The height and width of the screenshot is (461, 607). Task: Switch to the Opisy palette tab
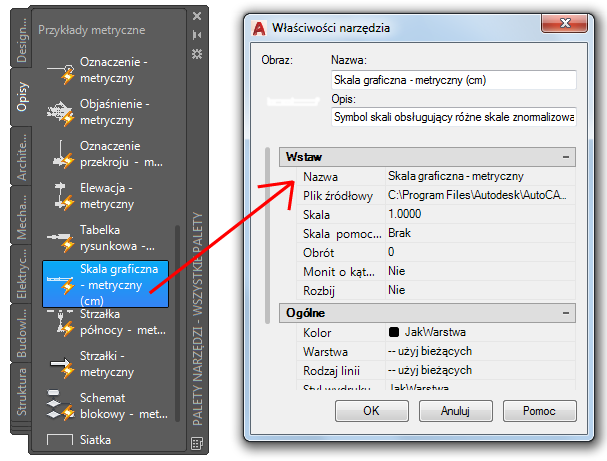click(21, 96)
